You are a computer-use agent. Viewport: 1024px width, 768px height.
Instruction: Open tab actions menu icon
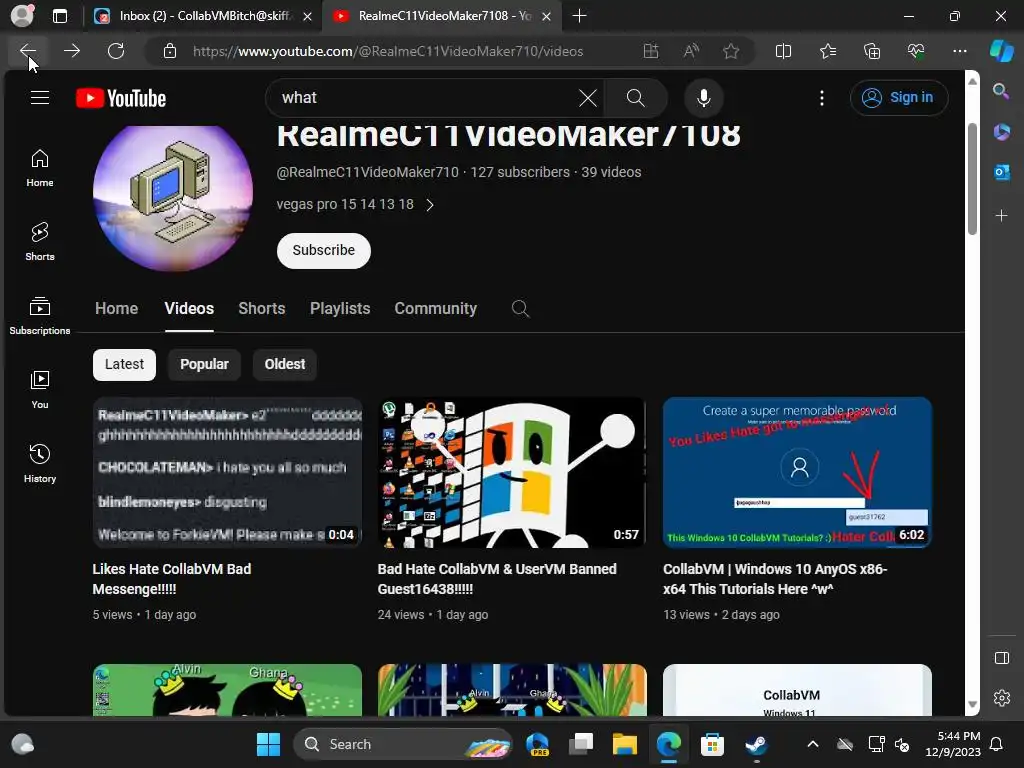point(59,16)
